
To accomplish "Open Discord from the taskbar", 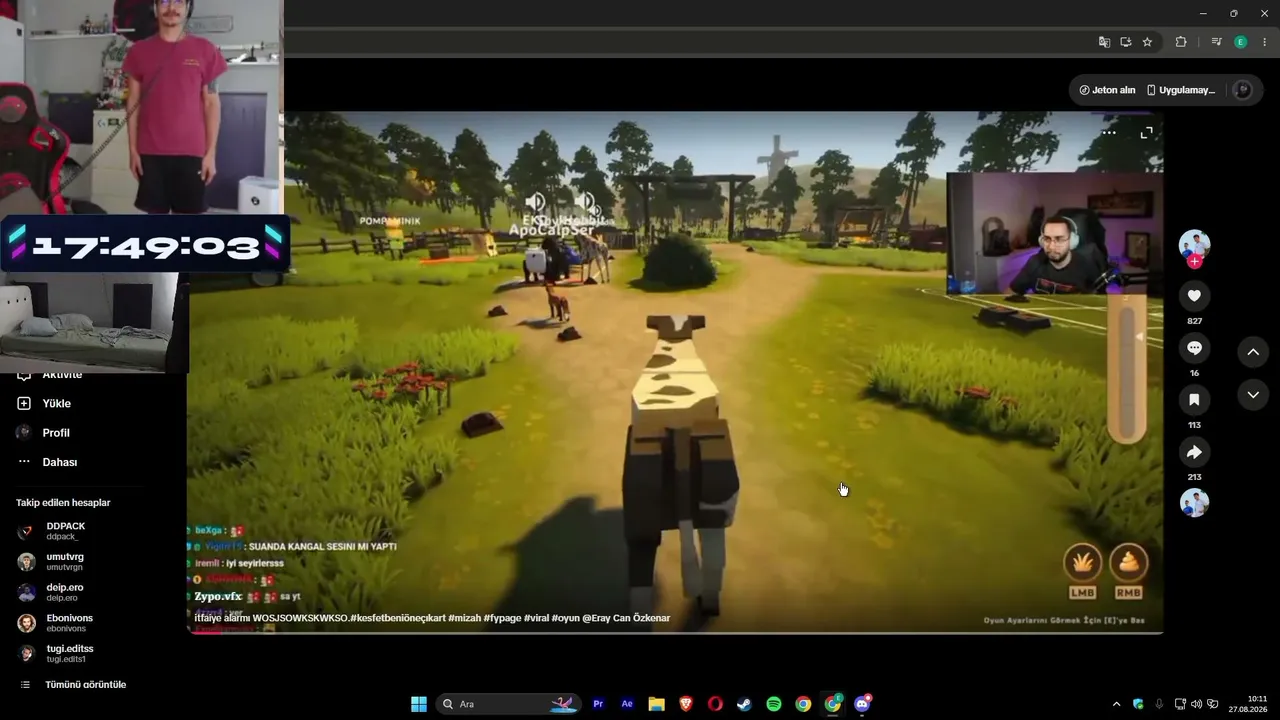I will [x=862, y=704].
